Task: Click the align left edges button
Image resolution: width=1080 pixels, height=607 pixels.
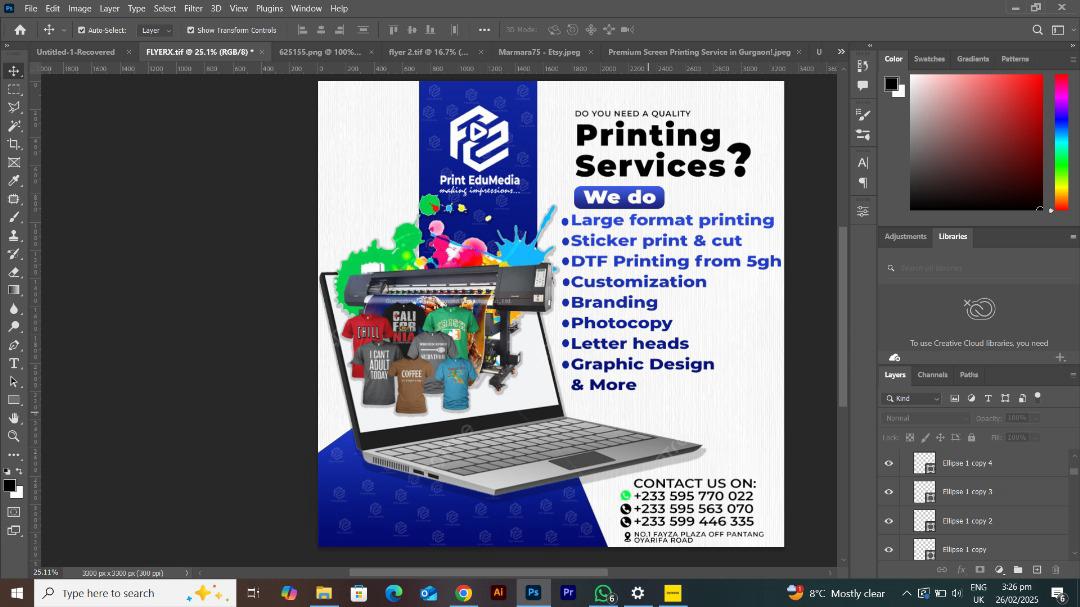Action: point(302,30)
